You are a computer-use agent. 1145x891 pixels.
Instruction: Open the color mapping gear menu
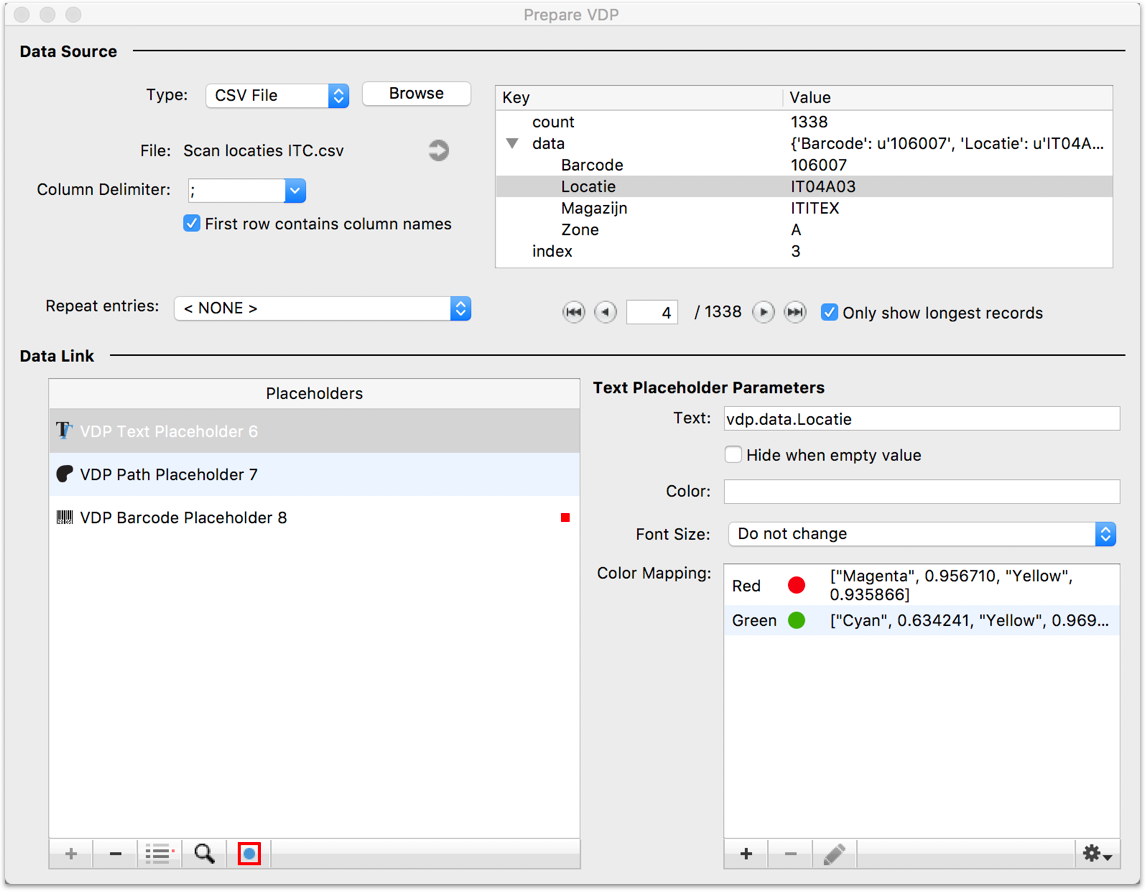tap(1097, 853)
